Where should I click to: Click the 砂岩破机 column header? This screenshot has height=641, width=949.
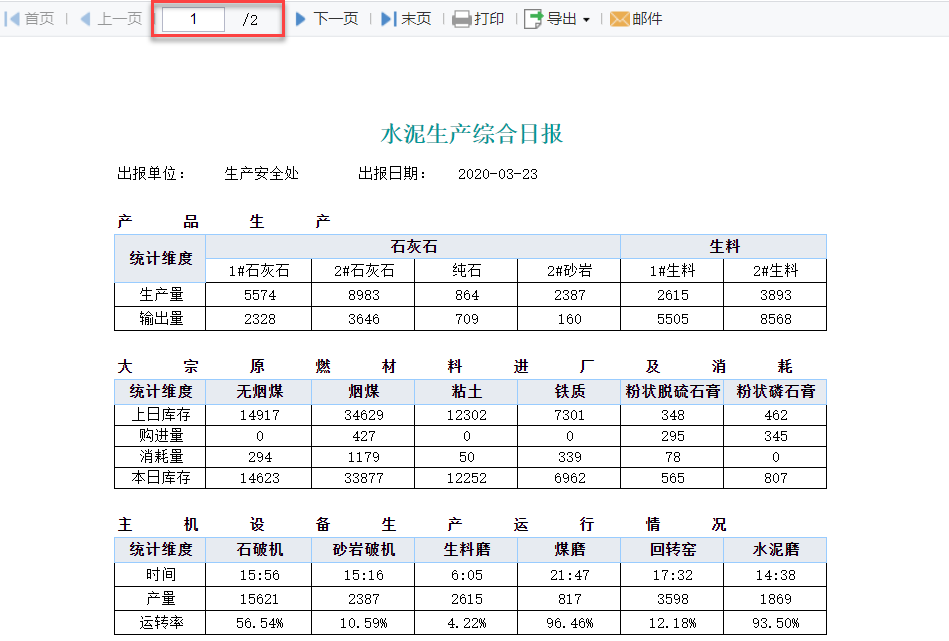coord(363,550)
